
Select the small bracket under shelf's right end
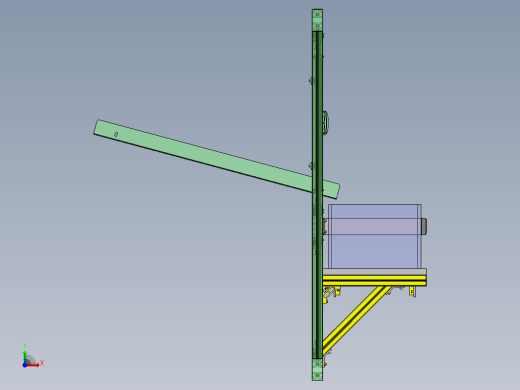413,291
